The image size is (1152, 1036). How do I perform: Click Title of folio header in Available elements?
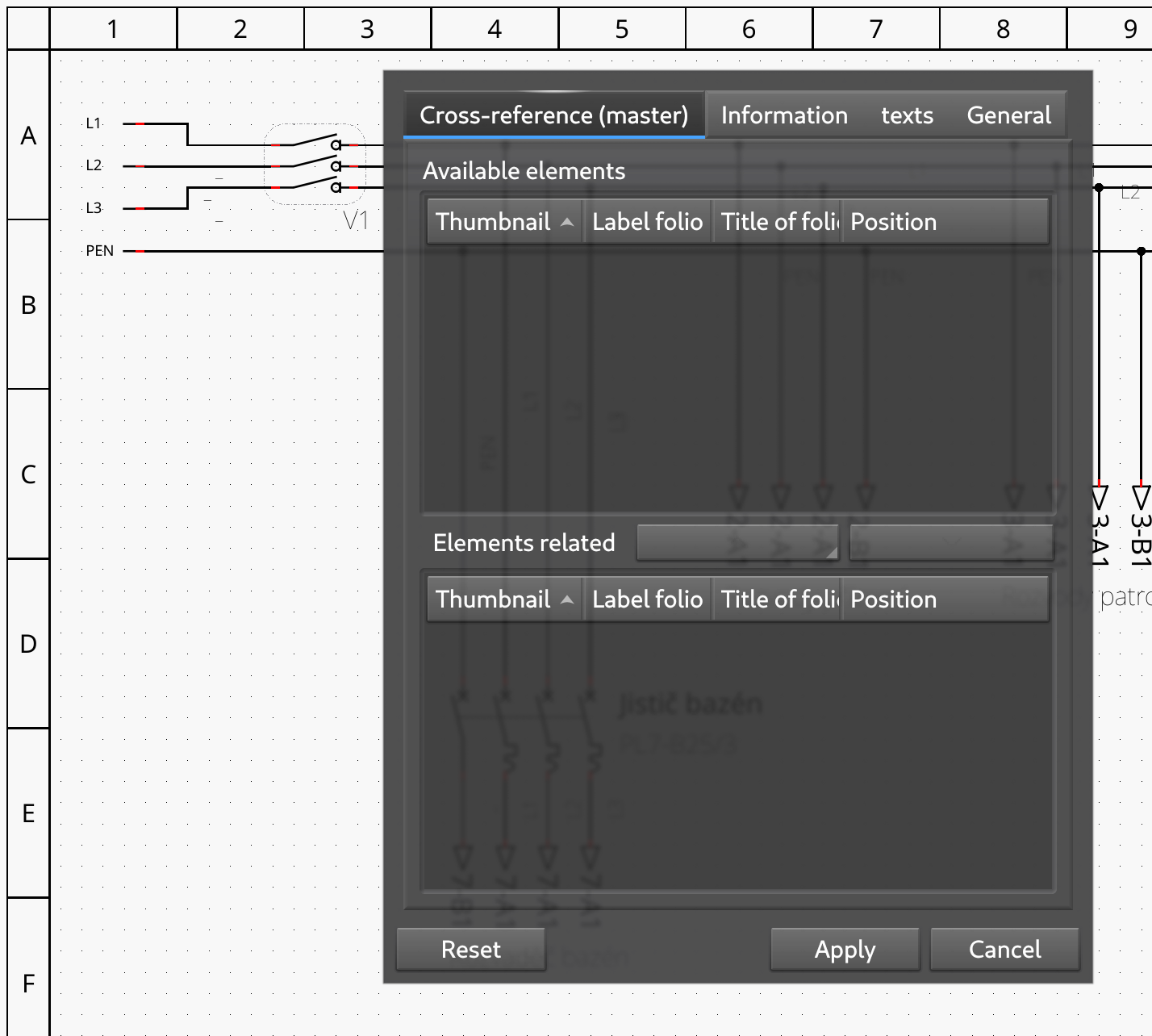point(778,222)
